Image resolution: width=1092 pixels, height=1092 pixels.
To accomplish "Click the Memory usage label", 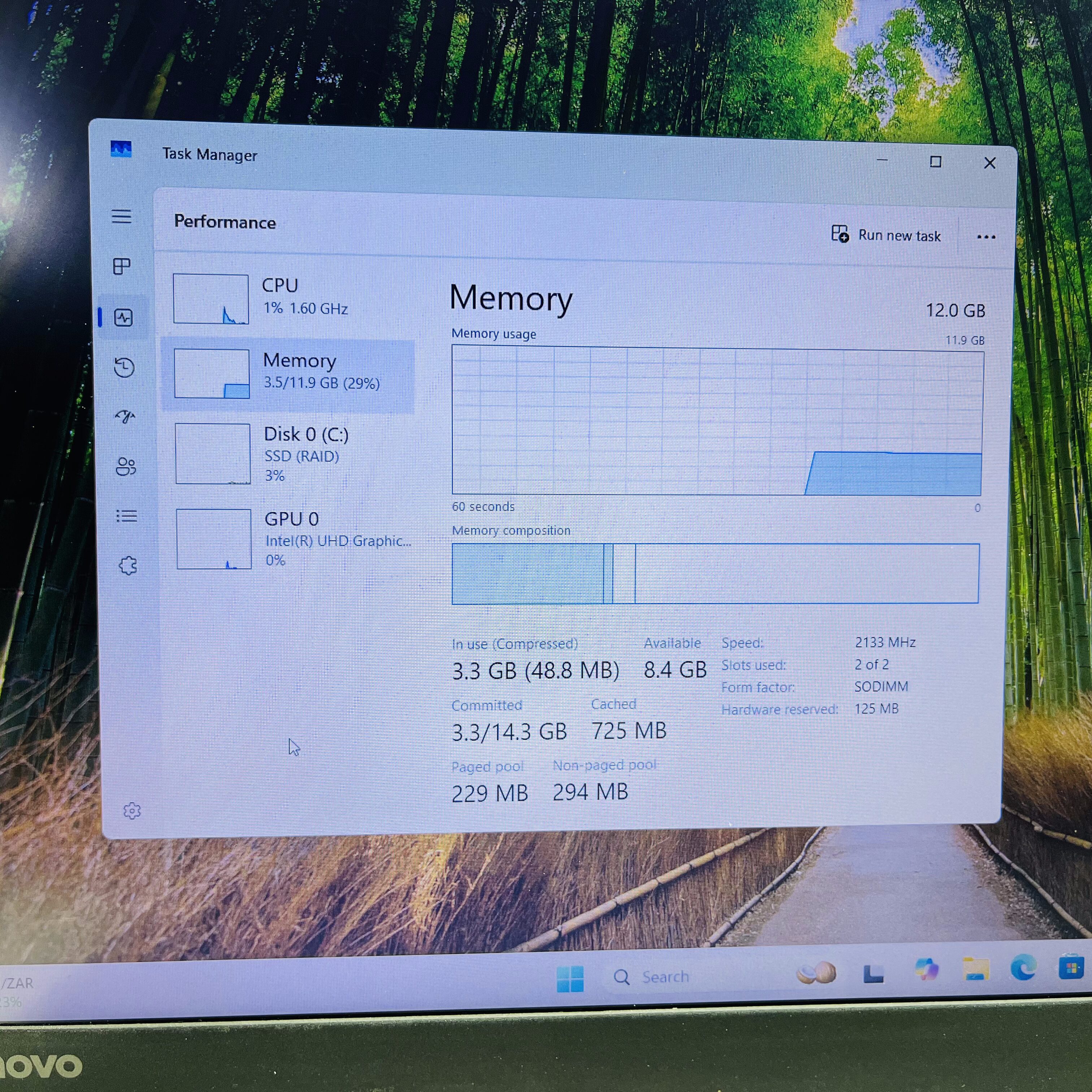I will coord(493,334).
